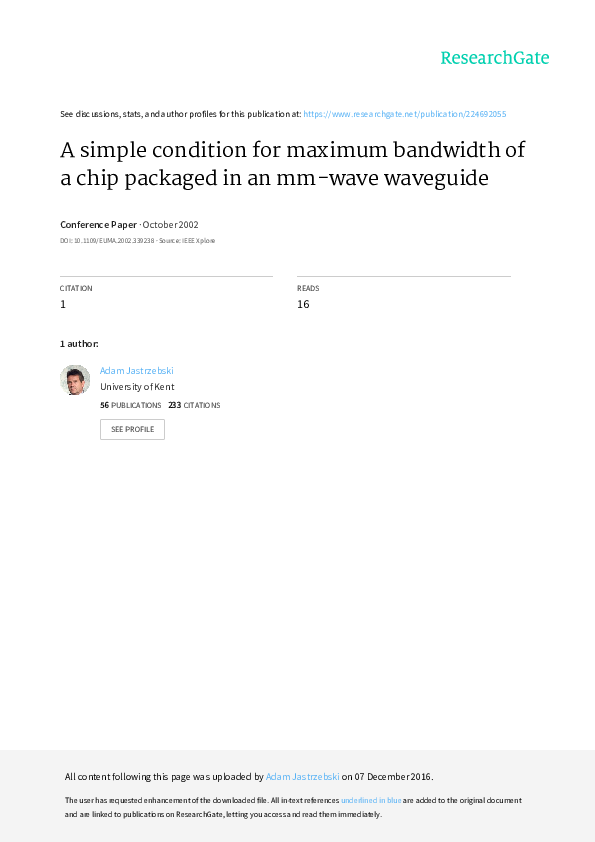Screen dimensions: 595x842
Task: Click the DOI and IEEE Xplore source line
Action: [x=137, y=241]
